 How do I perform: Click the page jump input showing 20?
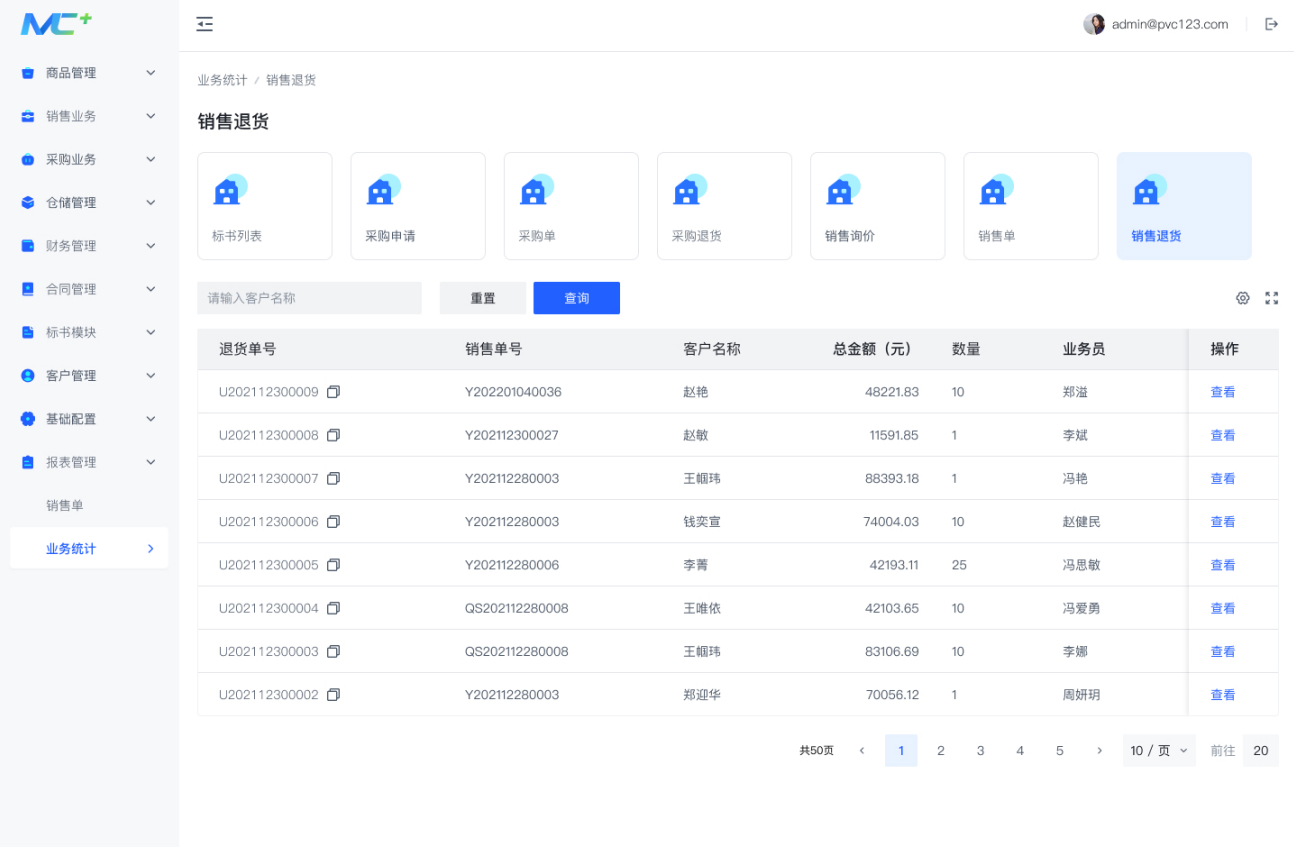[x=1261, y=751]
